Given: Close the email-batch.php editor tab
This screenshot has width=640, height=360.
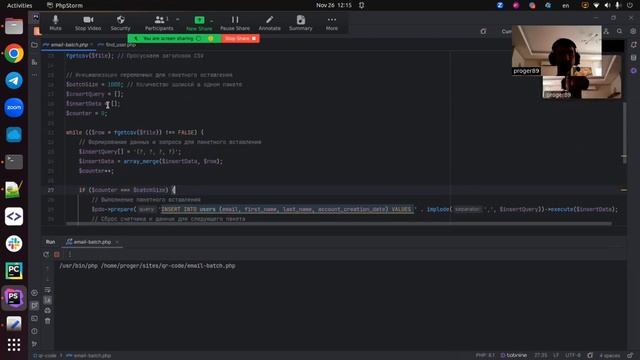Looking at the screenshot, I should tap(92, 44).
